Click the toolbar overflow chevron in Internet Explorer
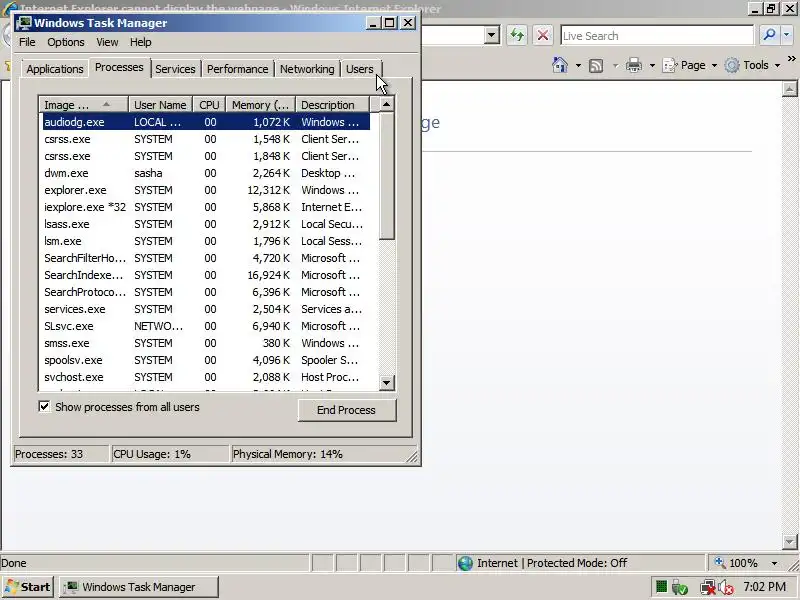 click(x=791, y=59)
